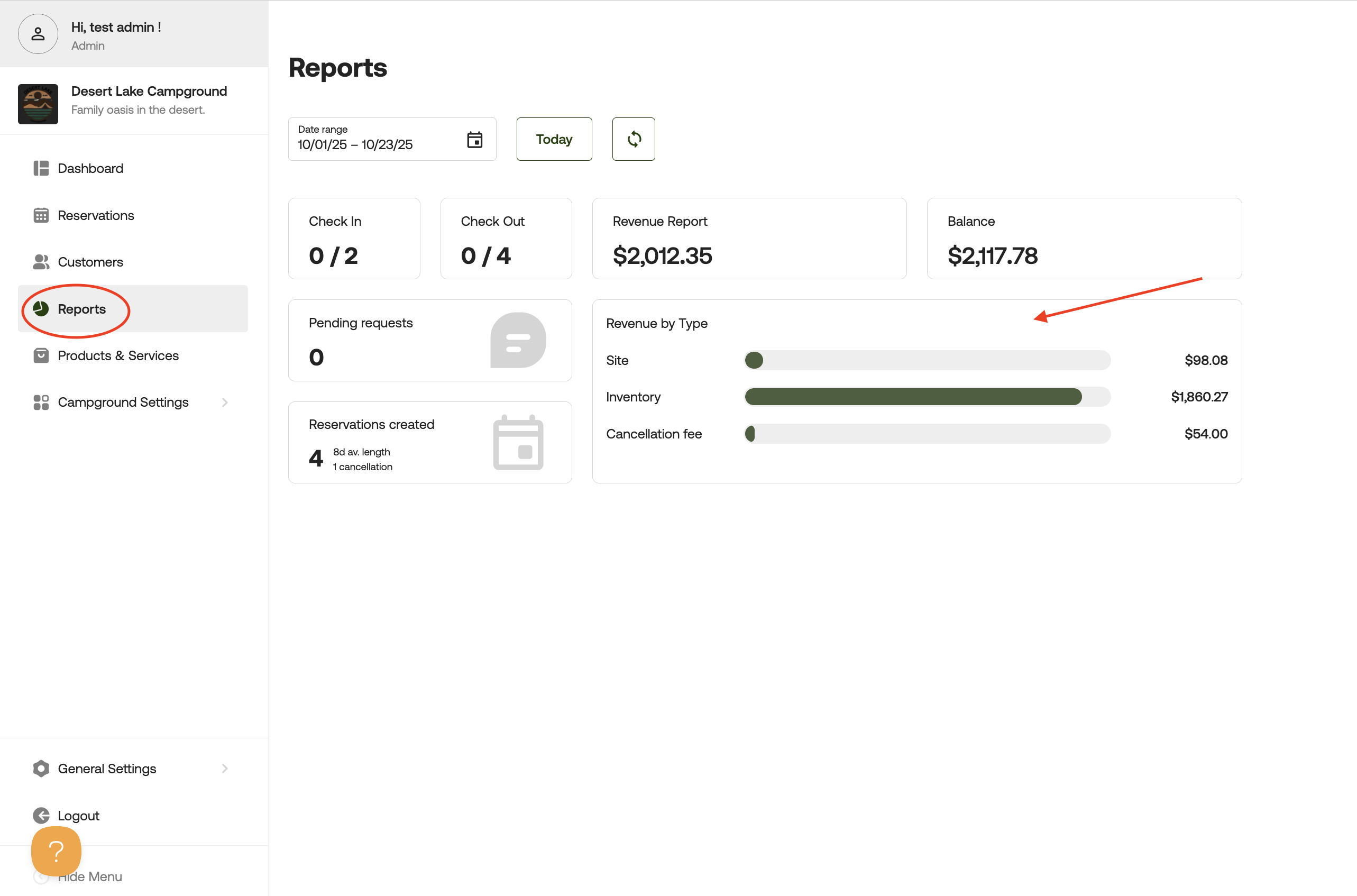Click the refresh sync icon button
This screenshot has height=896, width=1357.
pyautogui.click(x=633, y=139)
